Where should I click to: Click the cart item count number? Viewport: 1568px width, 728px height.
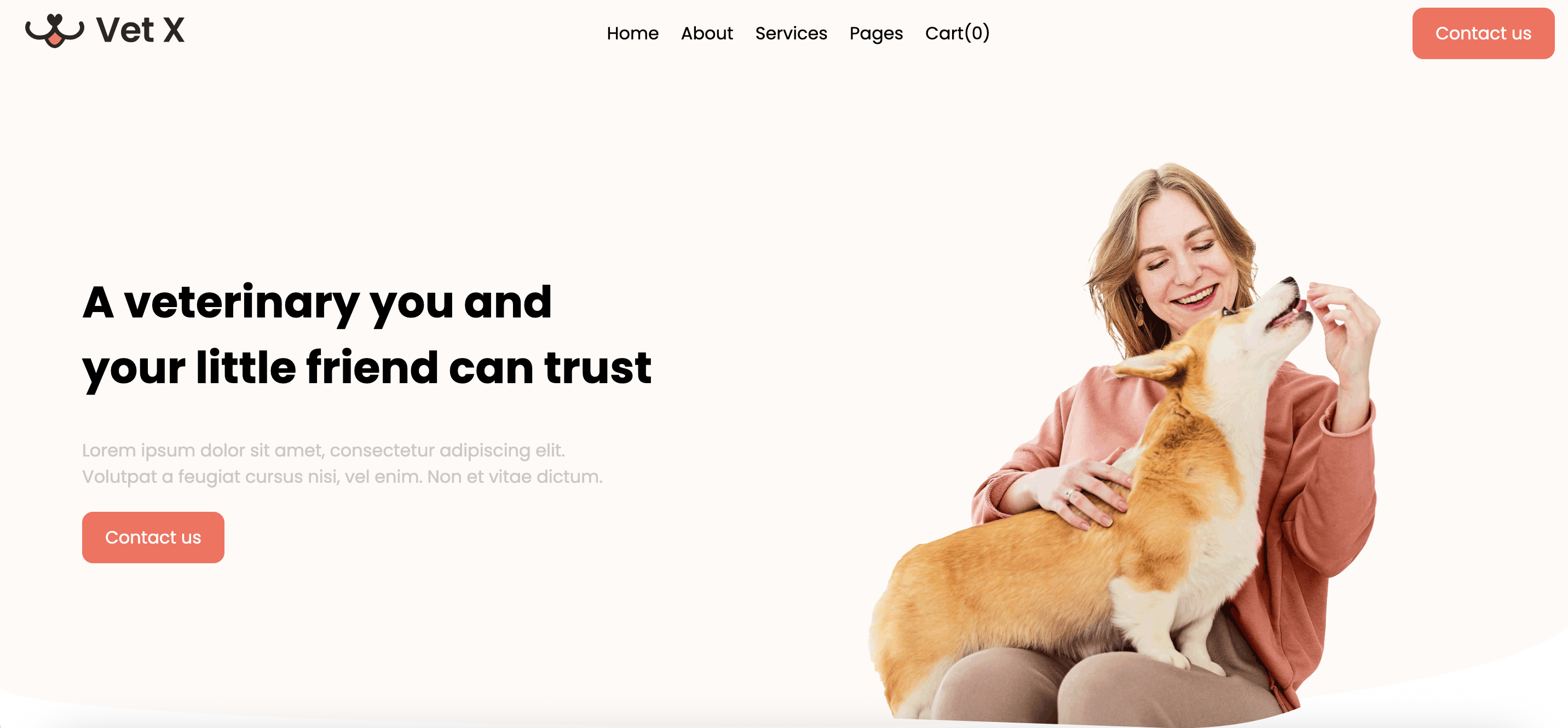(977, 33)
